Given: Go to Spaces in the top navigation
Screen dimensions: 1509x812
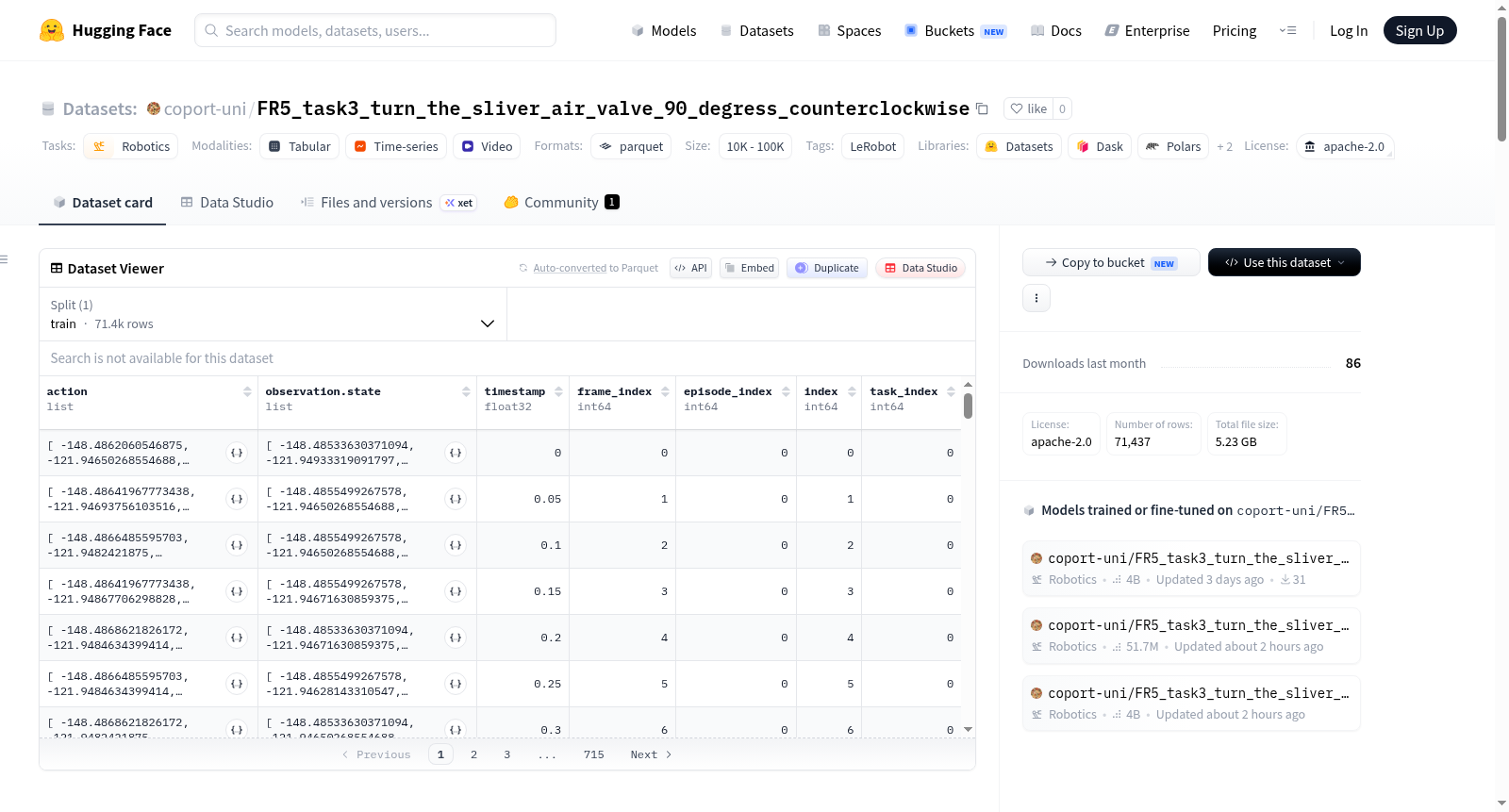Looking at the screenshot, I should tap(850, 30).
